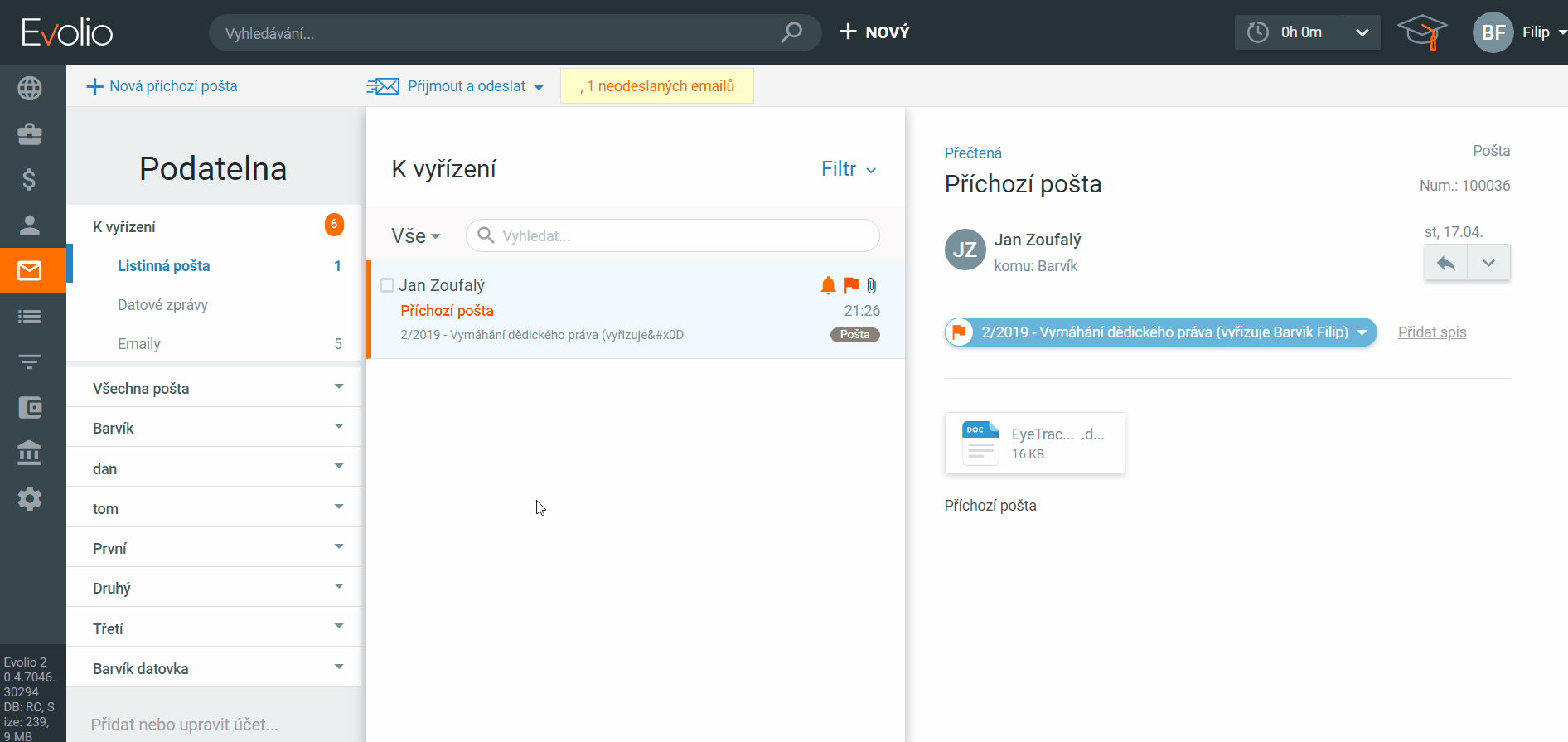Expand the Filtr dropdown
Screen dimensions: 1568x742
[x=849, y=169]
